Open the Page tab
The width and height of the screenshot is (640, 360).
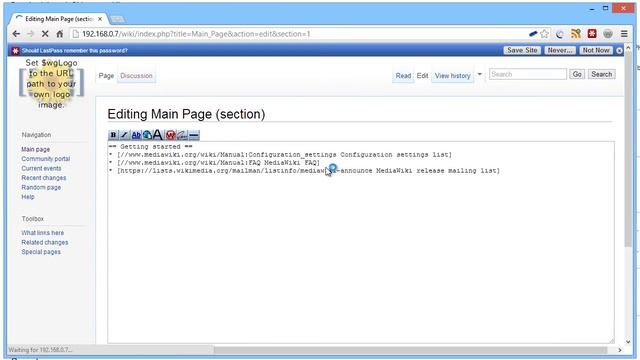[106, 76]
